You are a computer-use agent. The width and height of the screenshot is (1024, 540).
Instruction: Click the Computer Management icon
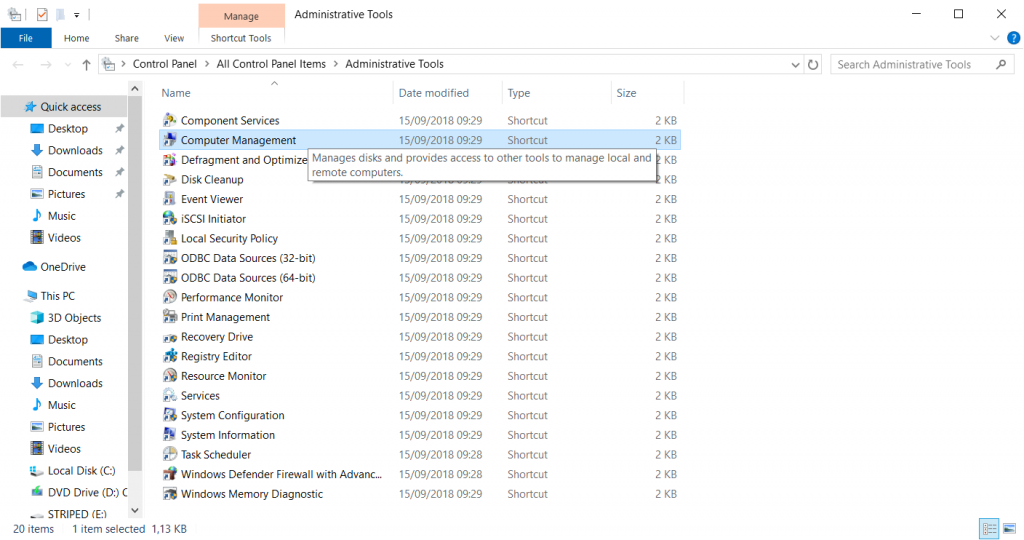point(170,140)
